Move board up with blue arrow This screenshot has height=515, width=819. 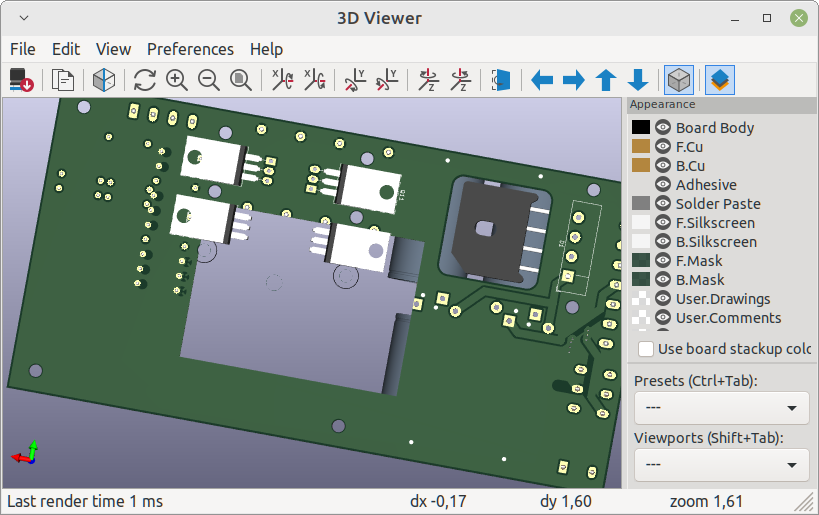click(606, 80)
